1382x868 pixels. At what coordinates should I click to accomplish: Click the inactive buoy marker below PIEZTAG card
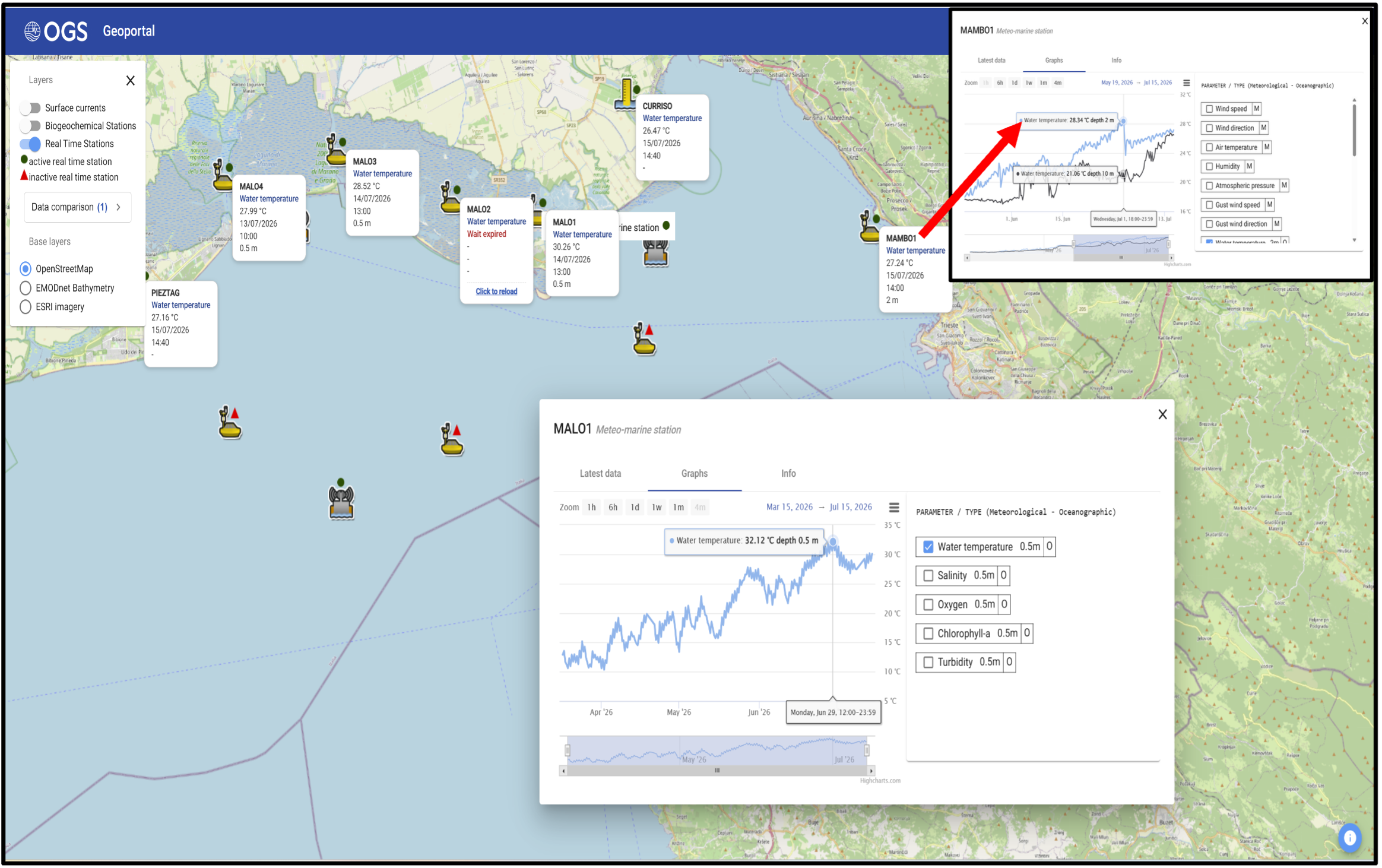(x=230, y=422)
